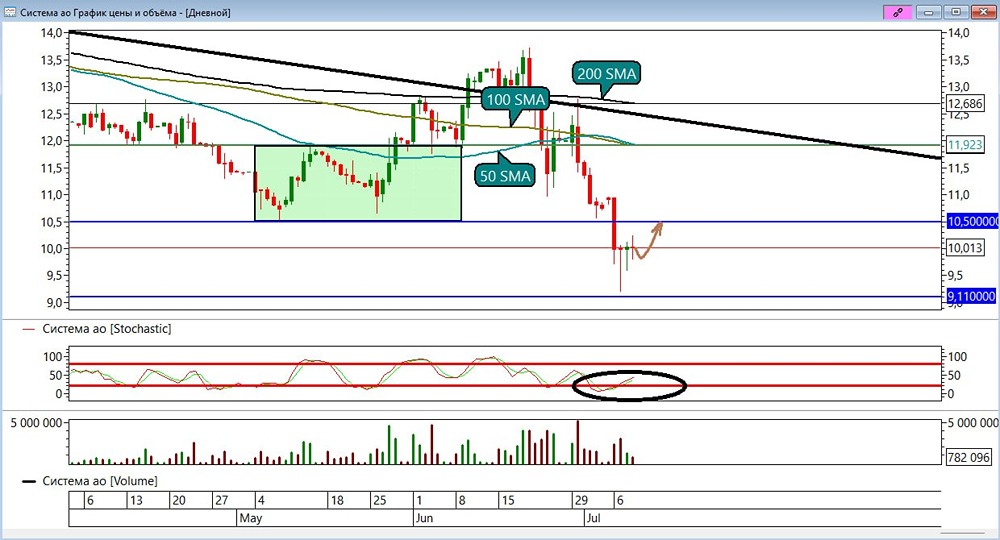Select the brown curved arrow drawing
Screen dimensions: 1000x540
point(647,241)
